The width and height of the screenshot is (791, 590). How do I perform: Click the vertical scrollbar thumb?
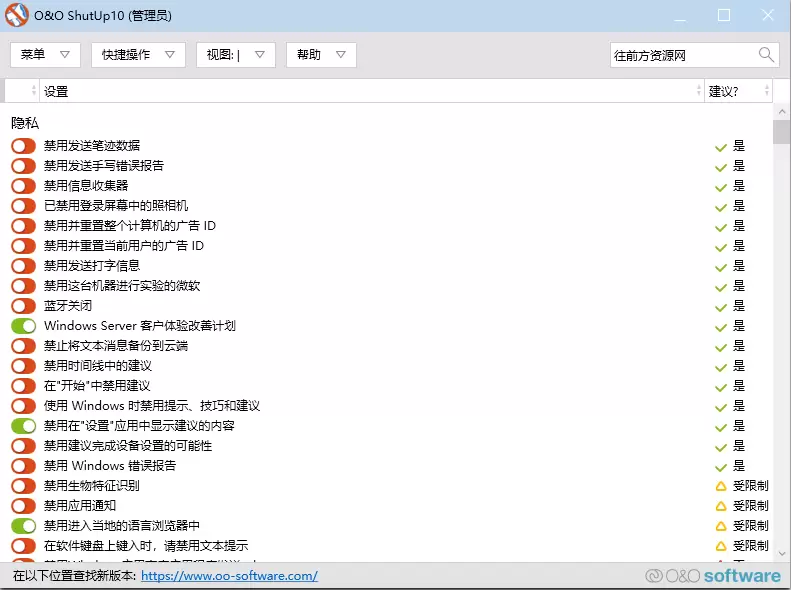pyautogui.click(x=781, y=132)
